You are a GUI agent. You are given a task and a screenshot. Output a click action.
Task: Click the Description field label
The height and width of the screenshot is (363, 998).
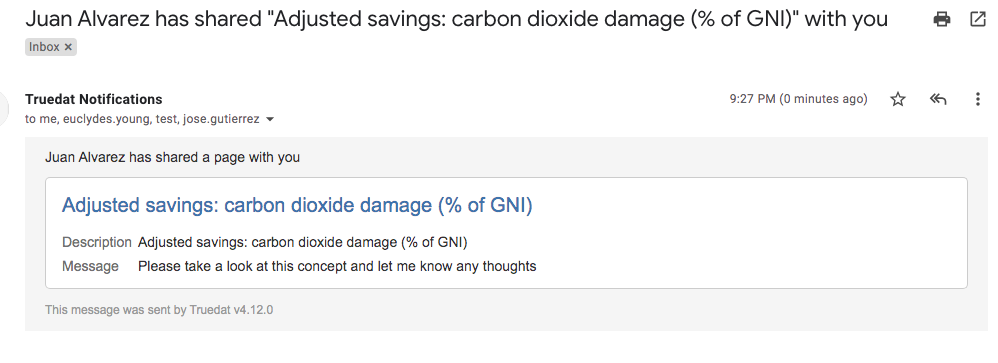[97, 243]
